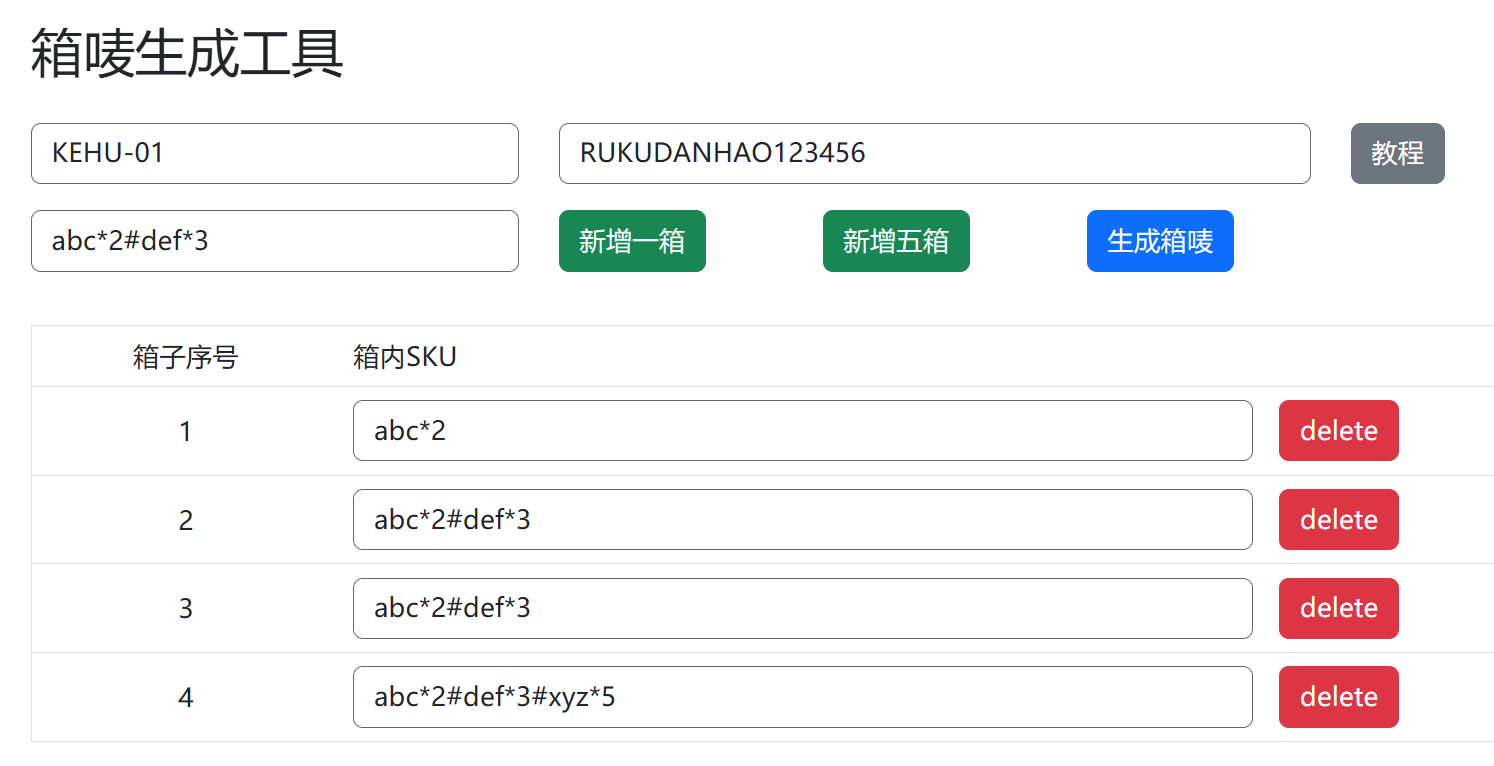Add one box with 新增一箱
This screenshot has height=766, width=1494.
tap(632, 241)
